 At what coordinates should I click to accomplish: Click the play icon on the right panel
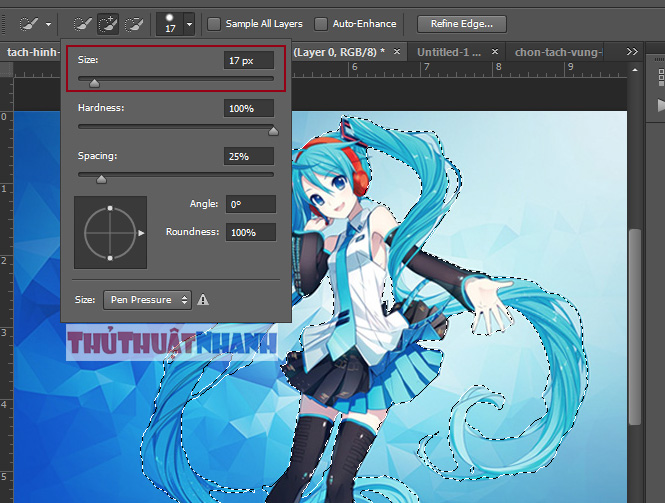661,105
